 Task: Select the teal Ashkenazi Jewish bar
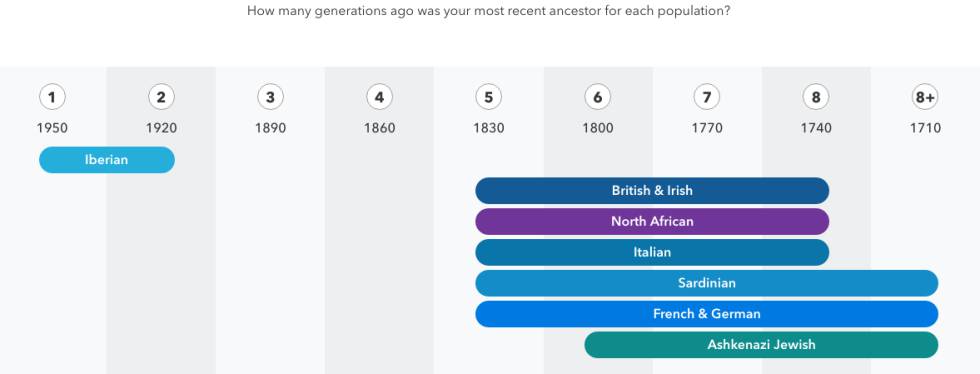(x=761, y=345)
